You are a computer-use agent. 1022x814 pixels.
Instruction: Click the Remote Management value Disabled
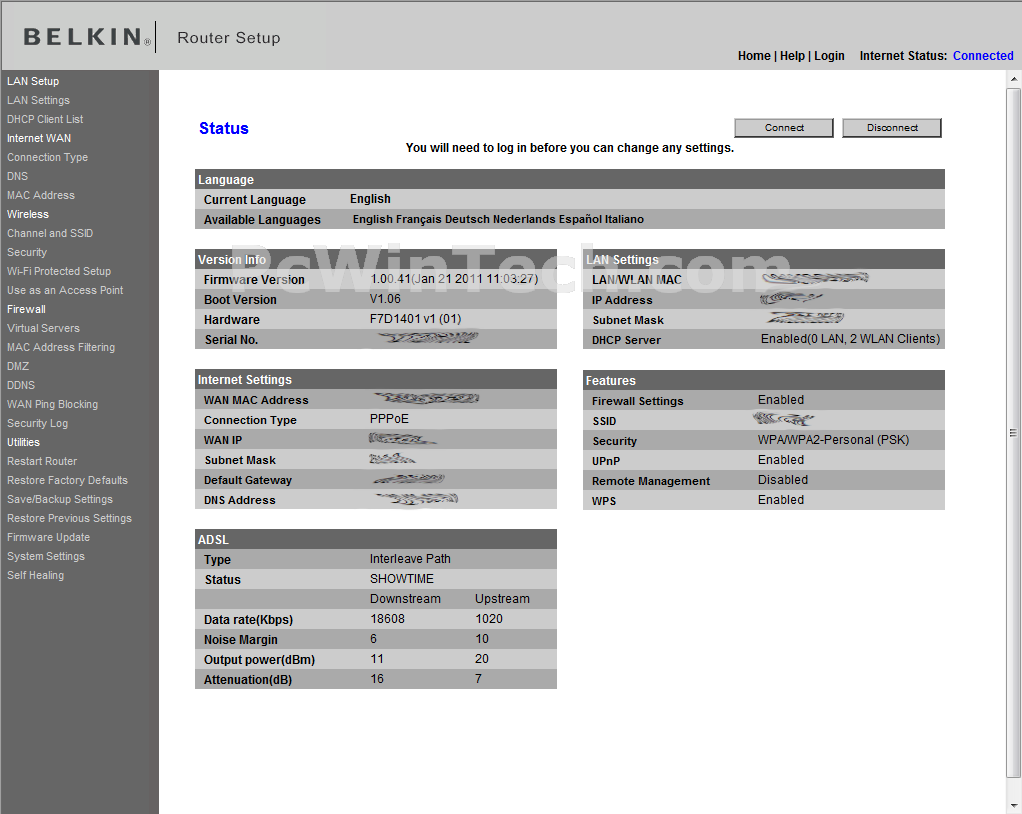[783, 480]
